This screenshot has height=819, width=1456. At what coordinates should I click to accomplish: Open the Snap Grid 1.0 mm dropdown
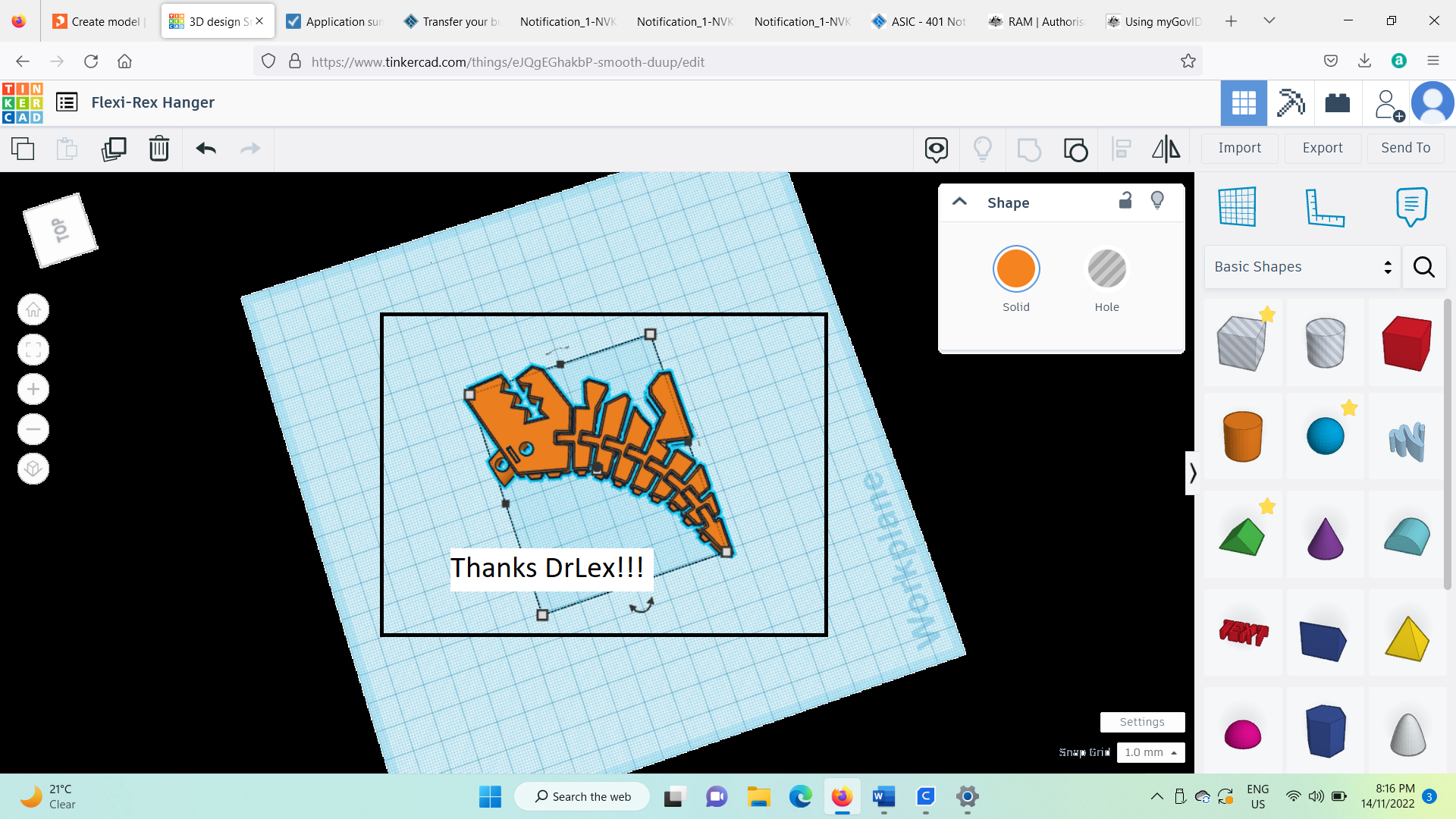[1150, 752]
